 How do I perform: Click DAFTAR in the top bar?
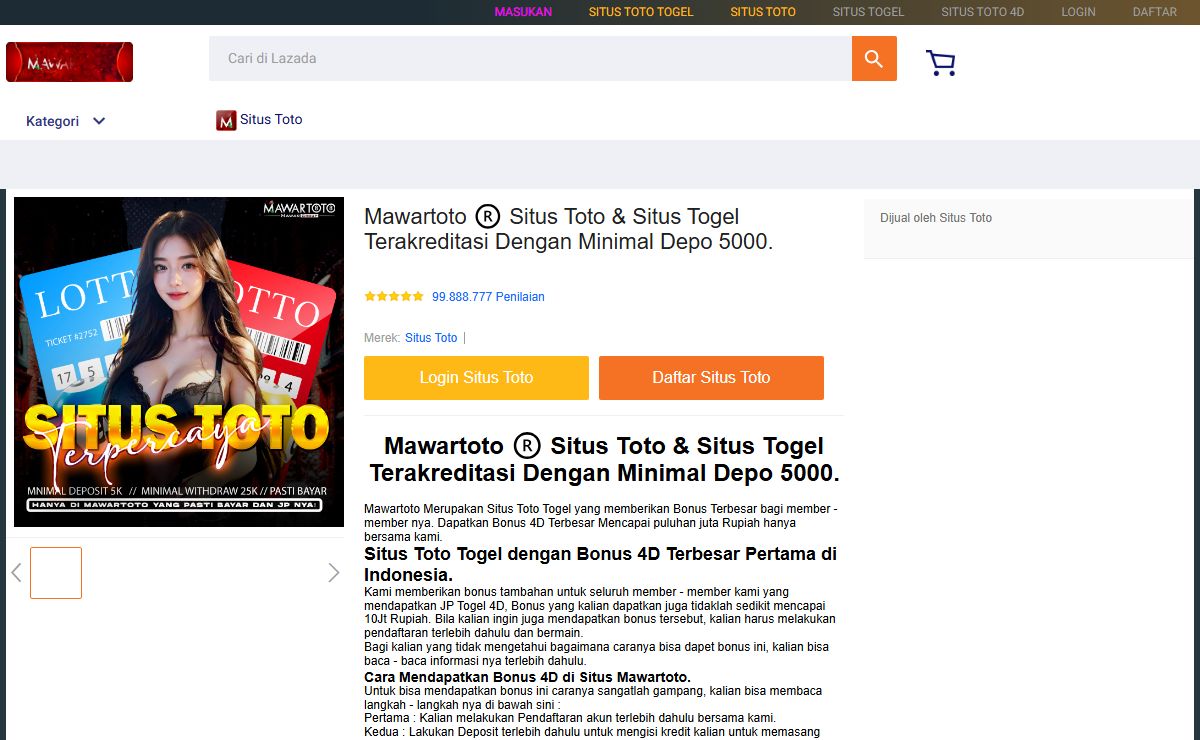[x=1155, y=12]
